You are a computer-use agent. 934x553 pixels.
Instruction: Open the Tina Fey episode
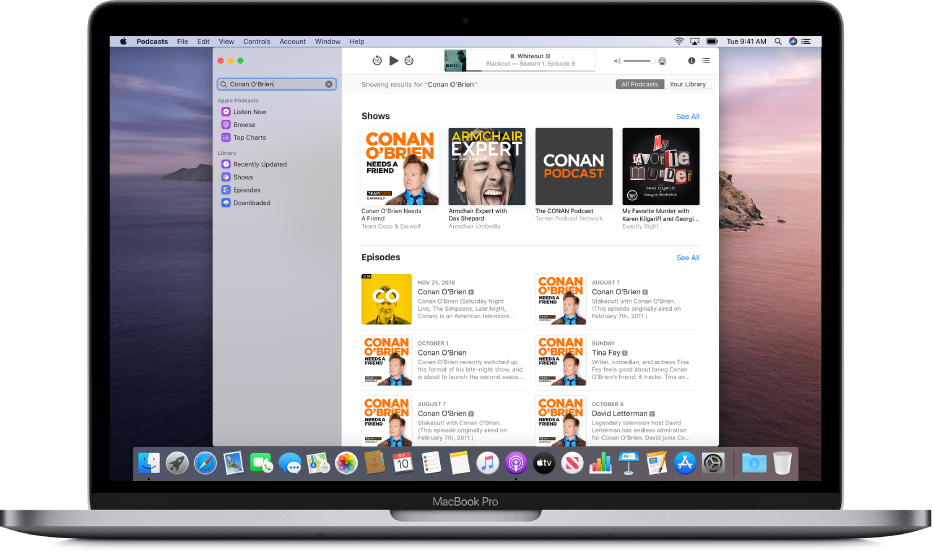tap(617, 360)
